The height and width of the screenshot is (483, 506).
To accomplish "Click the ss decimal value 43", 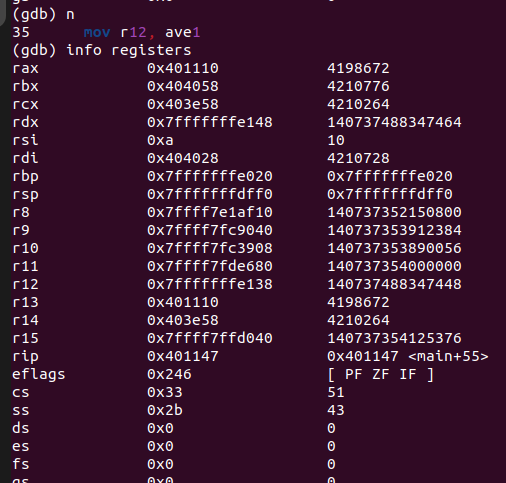I will click(x=336, y=410).
